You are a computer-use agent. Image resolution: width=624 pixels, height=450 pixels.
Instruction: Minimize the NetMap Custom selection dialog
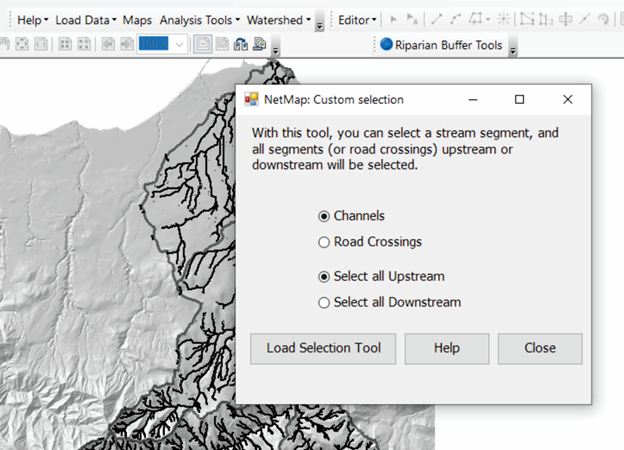[x=473, y=99]
